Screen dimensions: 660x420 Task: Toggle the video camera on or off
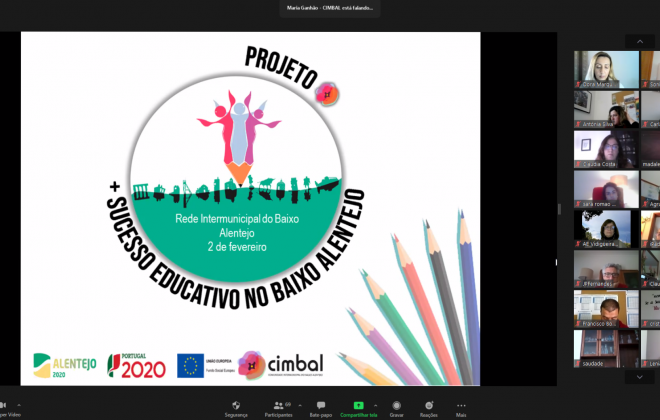click(x=3, y=407)
